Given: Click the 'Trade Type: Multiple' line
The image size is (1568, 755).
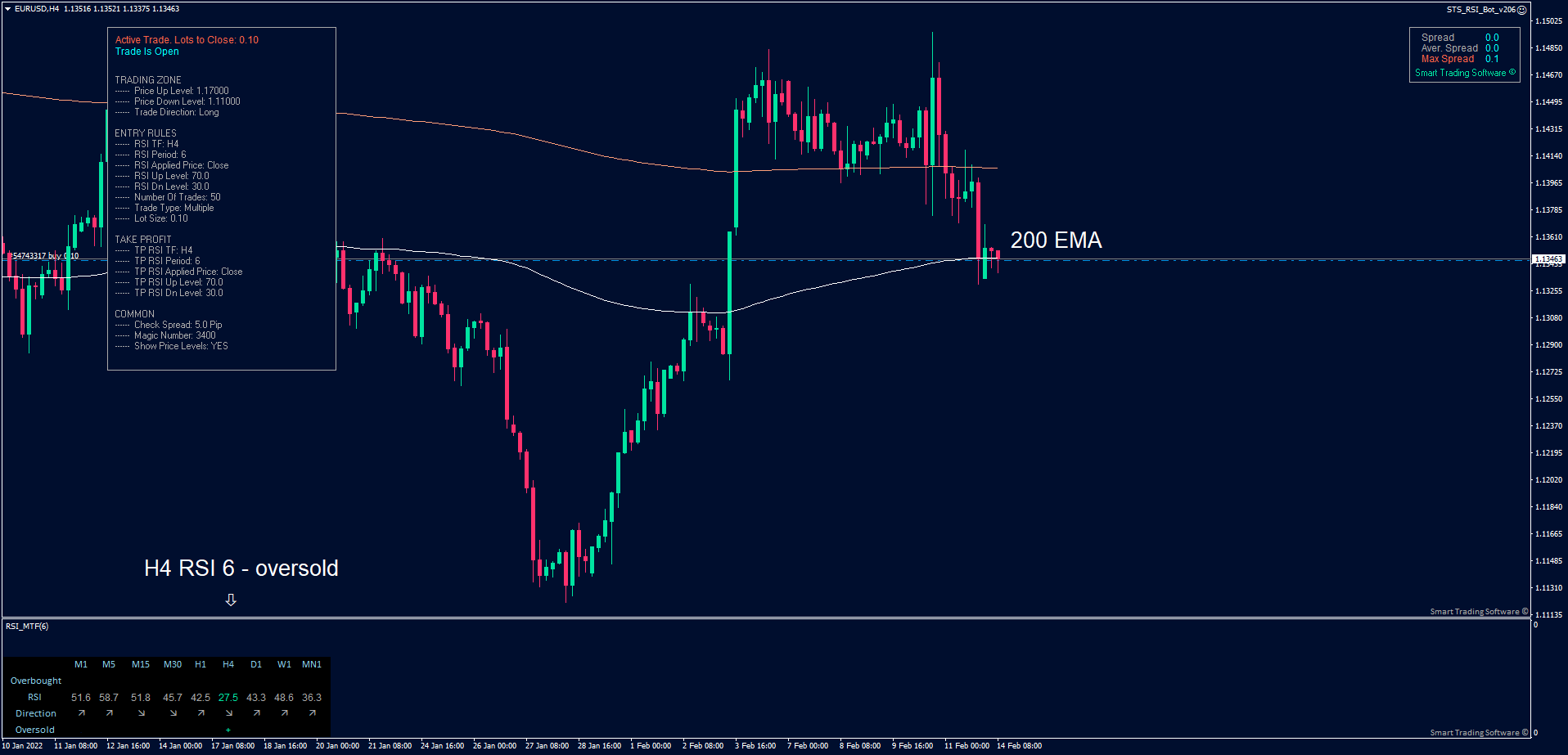Looking at the screenshot, I should point(164,208).
